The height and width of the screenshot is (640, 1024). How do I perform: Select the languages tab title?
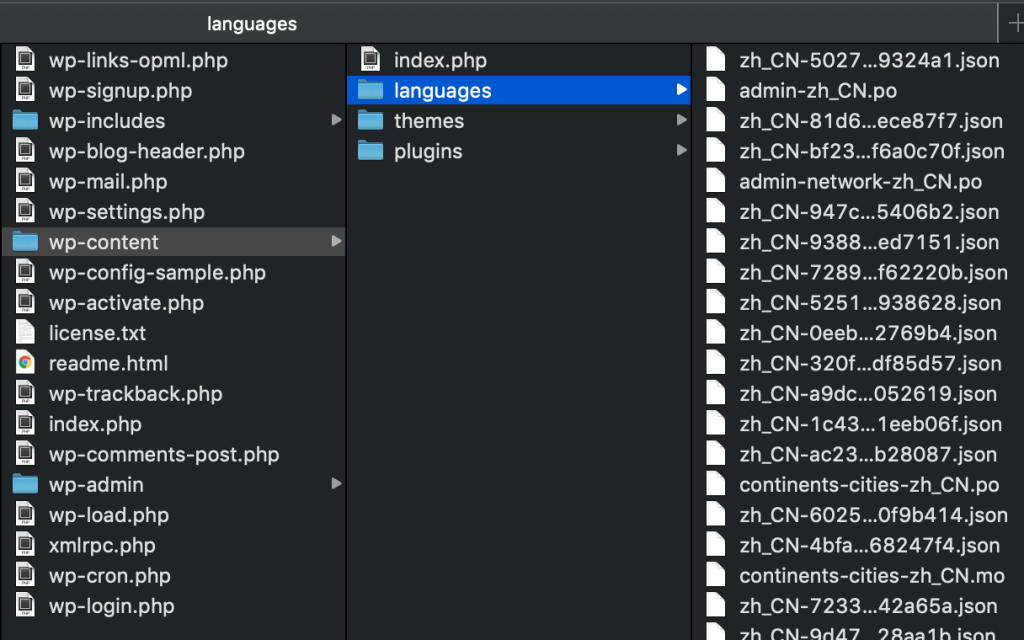pyautogui.click(x=252, y=24)
